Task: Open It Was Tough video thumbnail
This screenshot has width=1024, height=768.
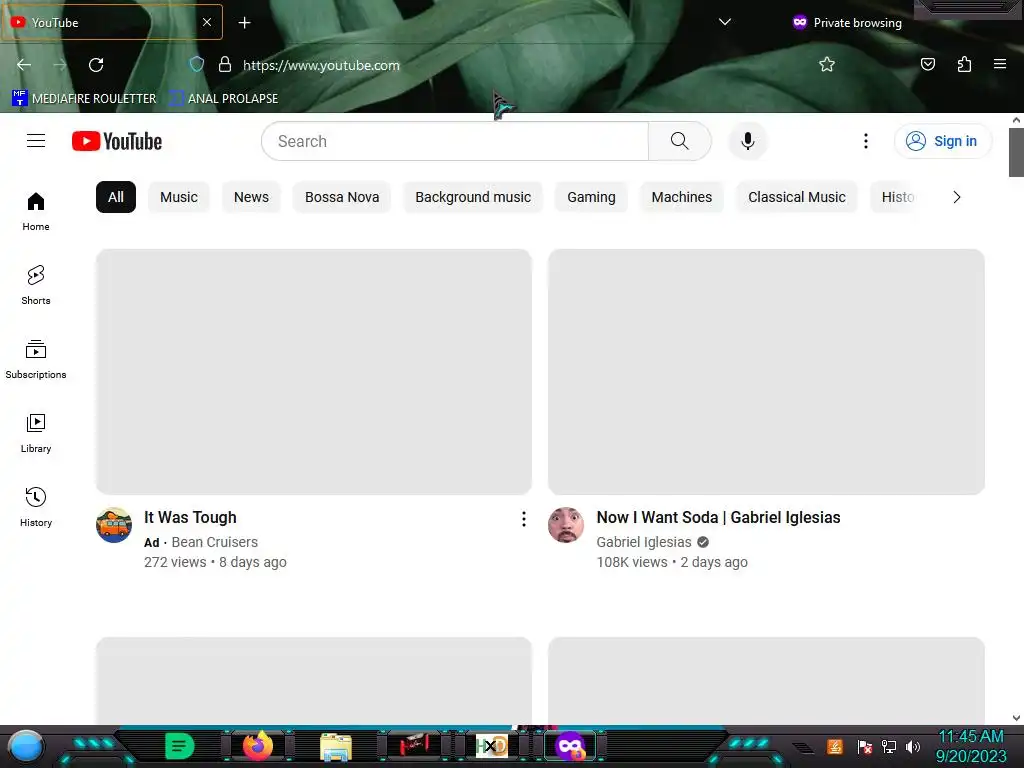Action: pos(313,372)
